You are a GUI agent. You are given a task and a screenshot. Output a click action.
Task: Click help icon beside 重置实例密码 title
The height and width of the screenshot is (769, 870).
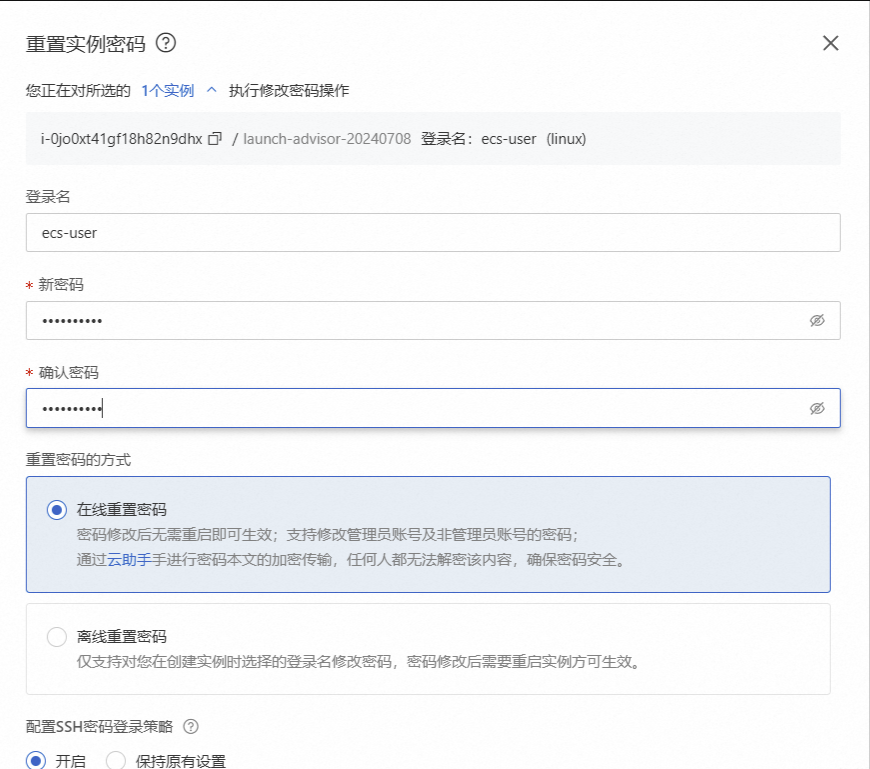pyautogui.click(x=166, y=43)
